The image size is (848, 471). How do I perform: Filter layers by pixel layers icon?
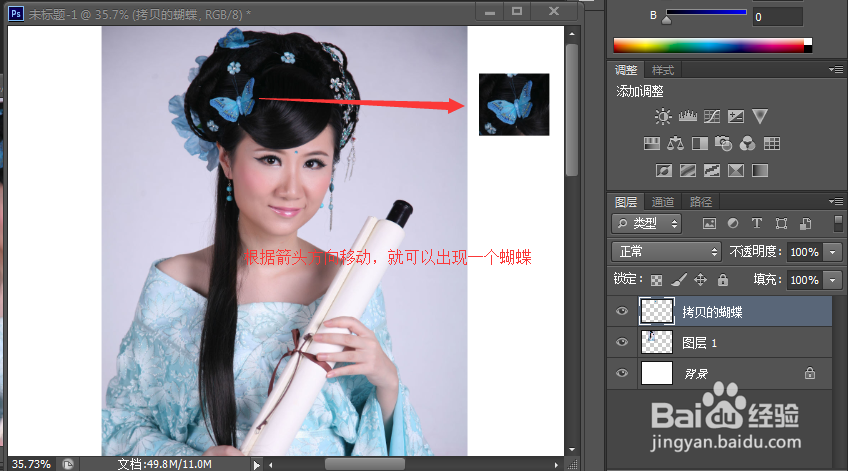709,223
